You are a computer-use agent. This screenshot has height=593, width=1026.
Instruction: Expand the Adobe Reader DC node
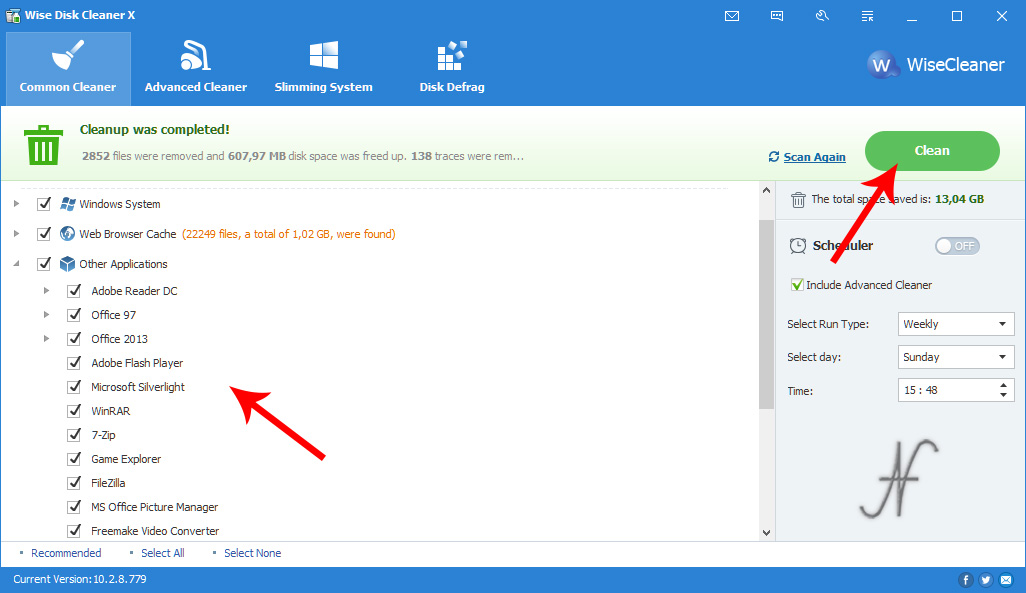tap(46, 291)
